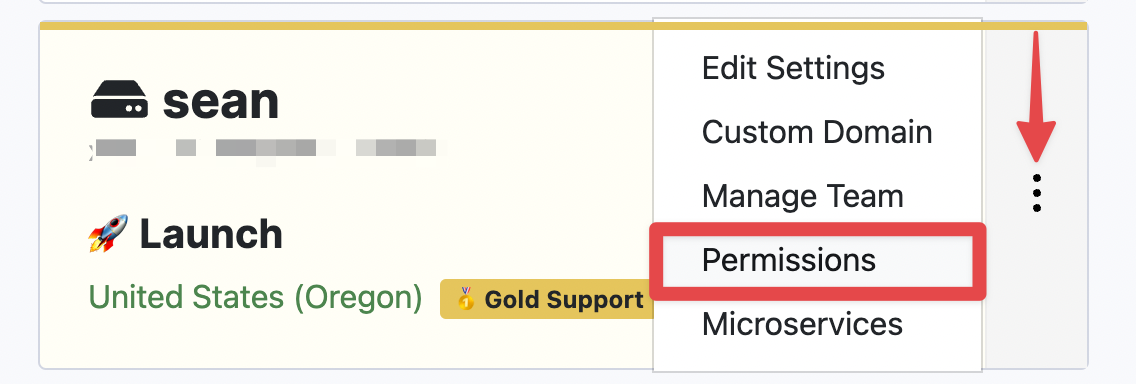Click the blurred server URL under sean
Image resolution: width=1136 pixels, height=384 pixels.
tap(268, 150)
